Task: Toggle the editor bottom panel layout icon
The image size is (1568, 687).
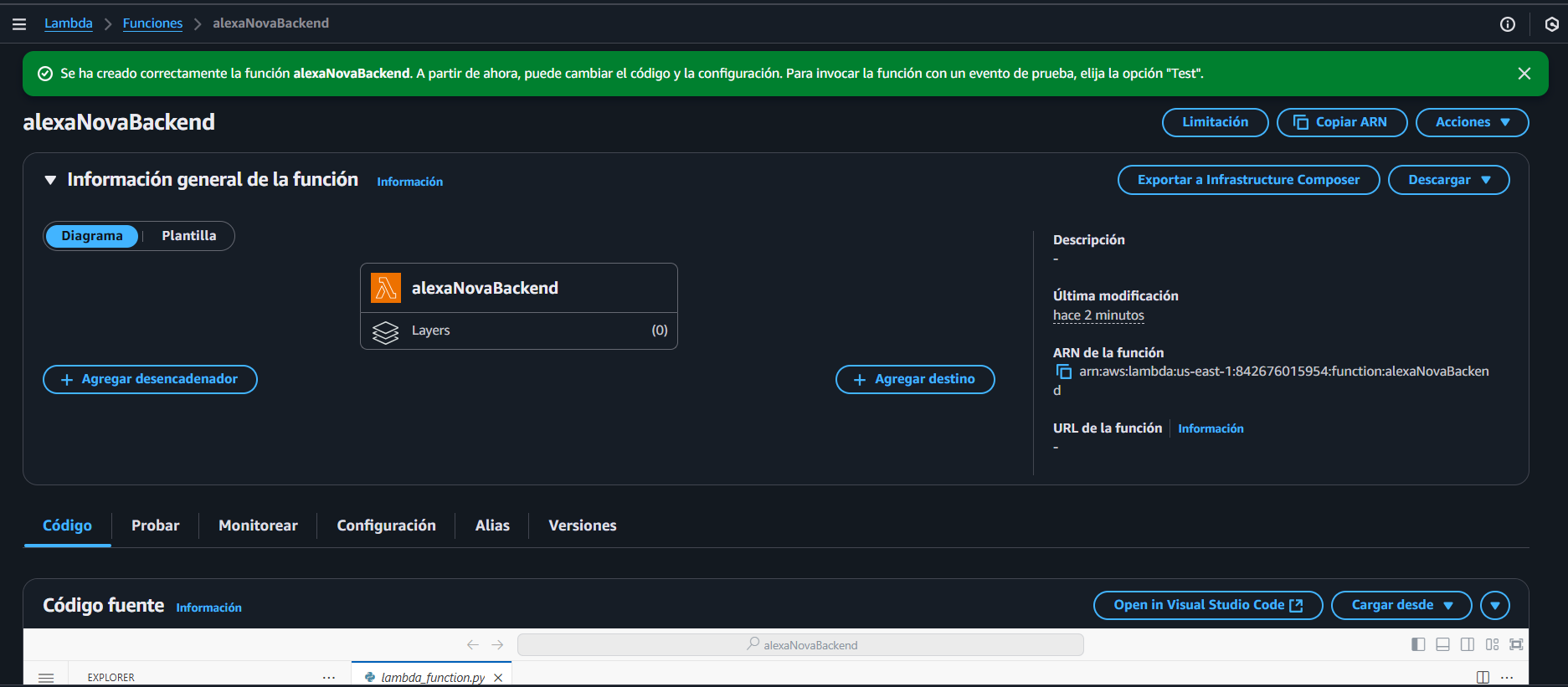Action: 1442,644
